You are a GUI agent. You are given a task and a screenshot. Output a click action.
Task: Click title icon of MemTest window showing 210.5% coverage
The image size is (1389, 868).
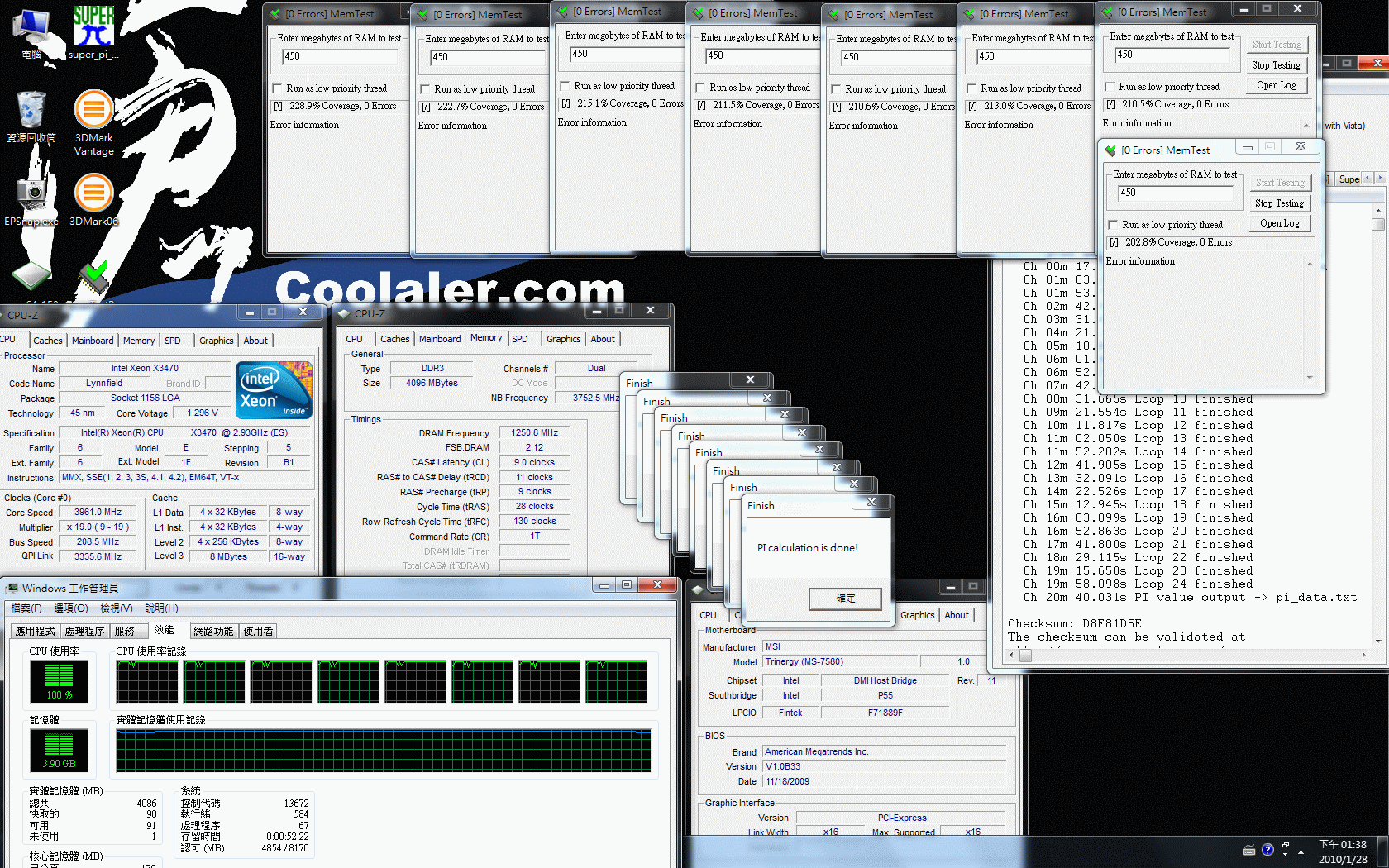(x=1107, y=12)
